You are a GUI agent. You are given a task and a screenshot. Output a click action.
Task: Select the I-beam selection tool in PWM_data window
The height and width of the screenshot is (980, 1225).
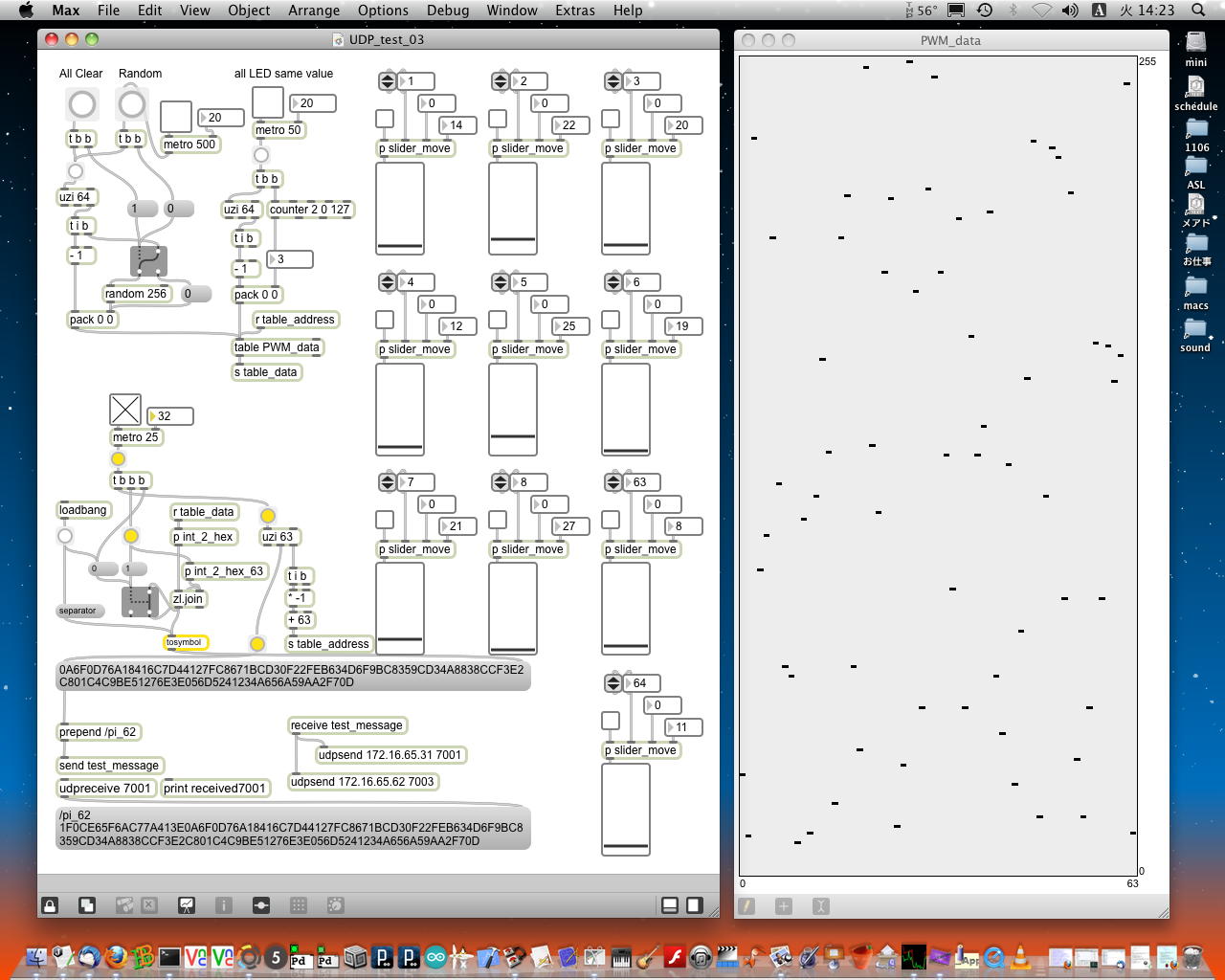point(821,905)
